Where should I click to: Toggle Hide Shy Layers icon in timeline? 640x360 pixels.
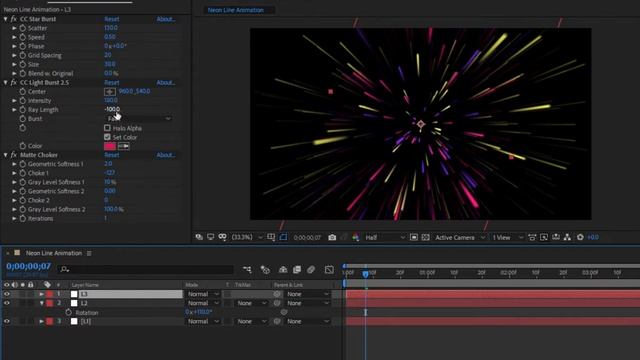click(282, 269)
